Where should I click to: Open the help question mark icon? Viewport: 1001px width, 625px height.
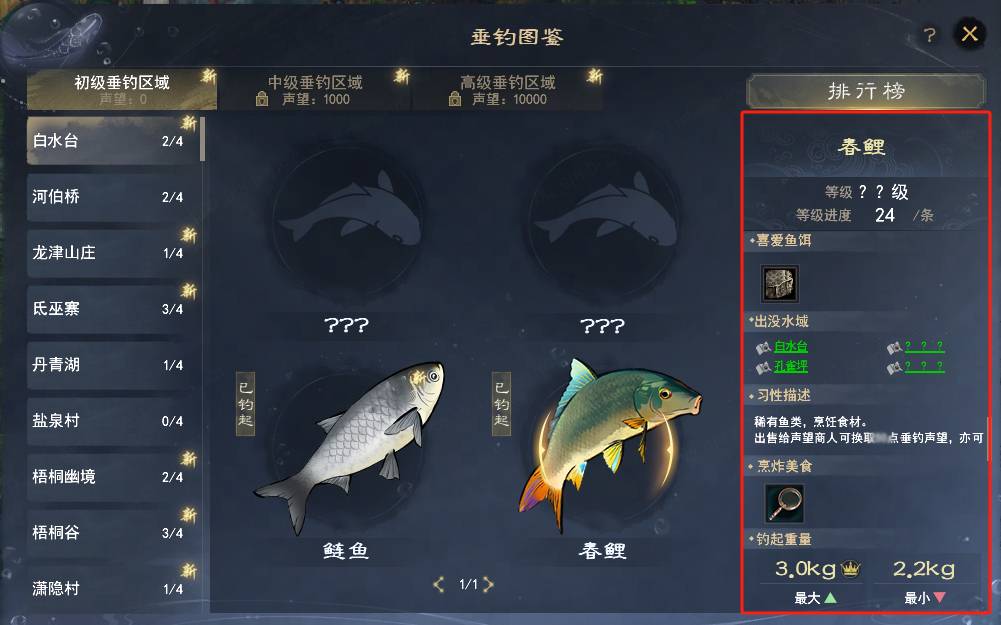(x=930, y=35)
